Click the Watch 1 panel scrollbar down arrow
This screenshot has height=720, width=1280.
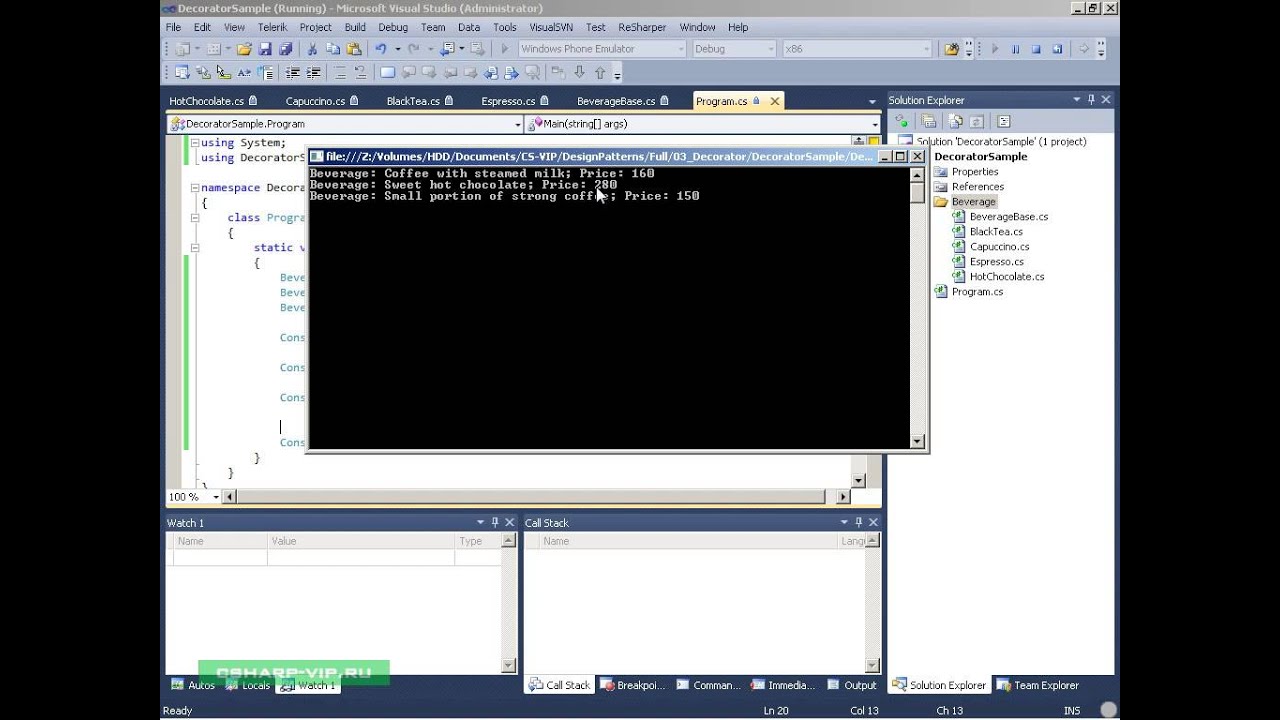tap(508, 664)
